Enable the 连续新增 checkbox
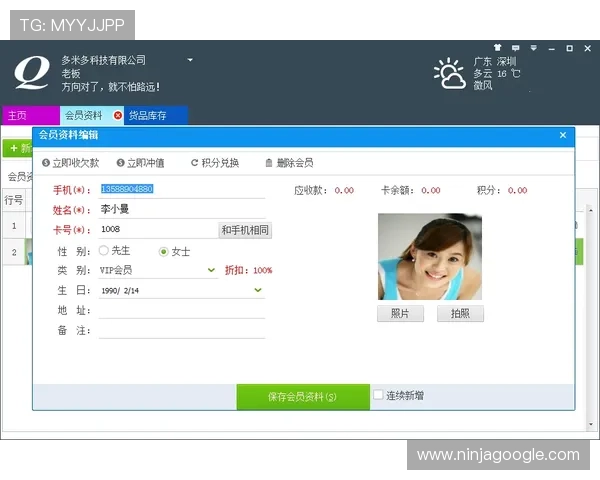This screenshot has width=600, height=480. pos(379,395)
